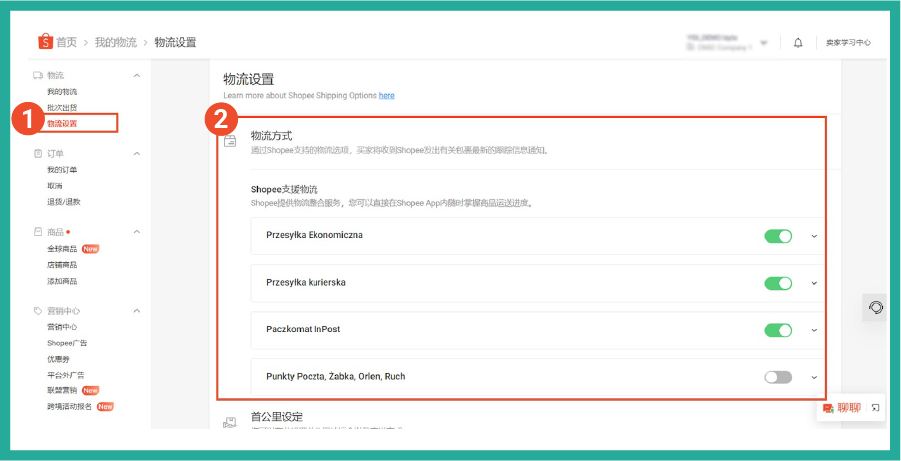Open the account dropdown arrow in header

click(x=764, y=43)
